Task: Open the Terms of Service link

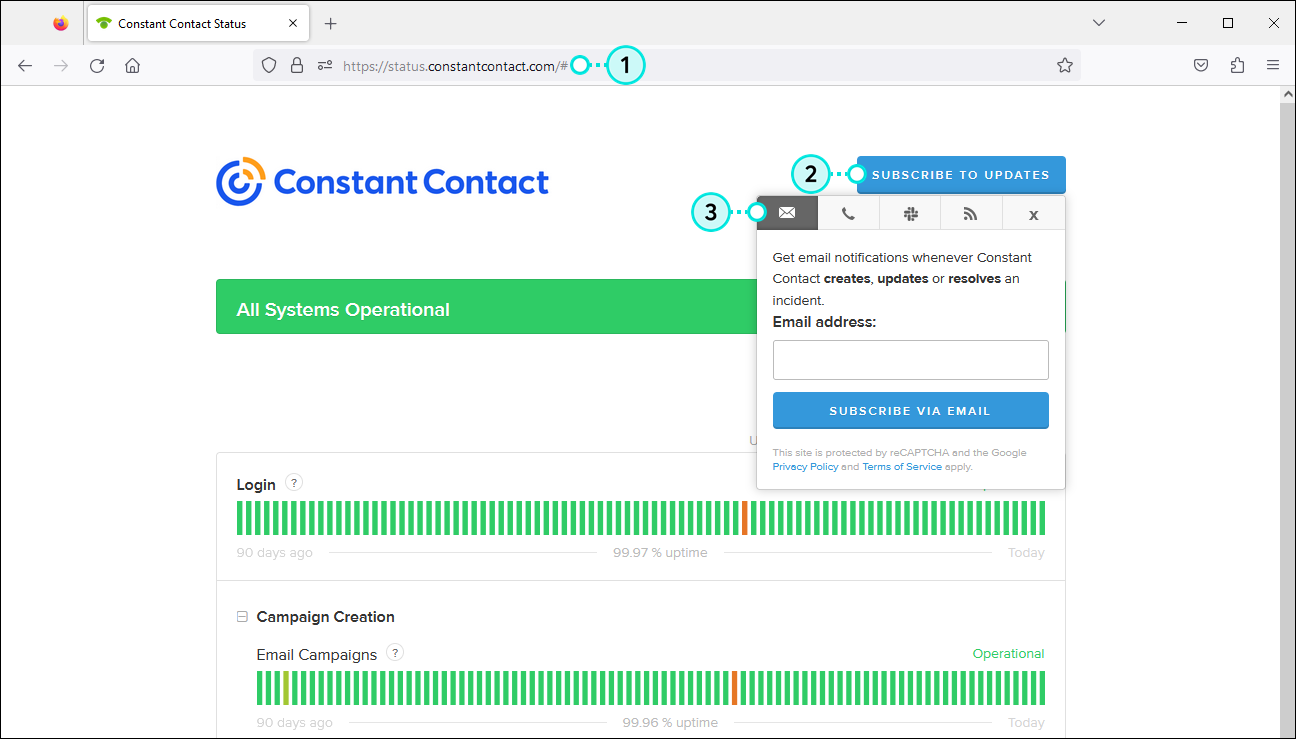Action: tap(902, 467)
